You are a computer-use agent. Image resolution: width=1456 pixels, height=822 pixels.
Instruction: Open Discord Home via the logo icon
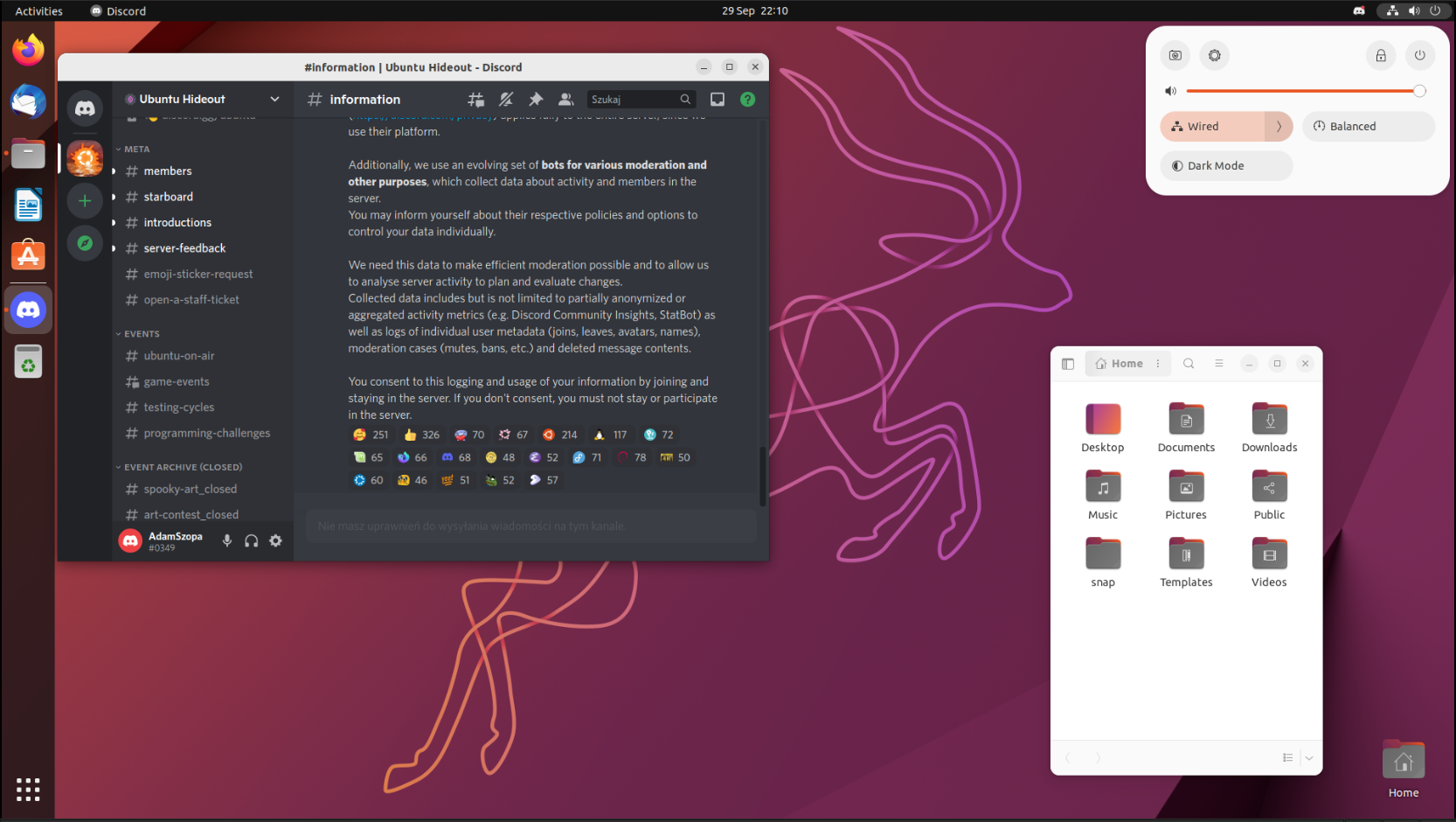(84, 108)
